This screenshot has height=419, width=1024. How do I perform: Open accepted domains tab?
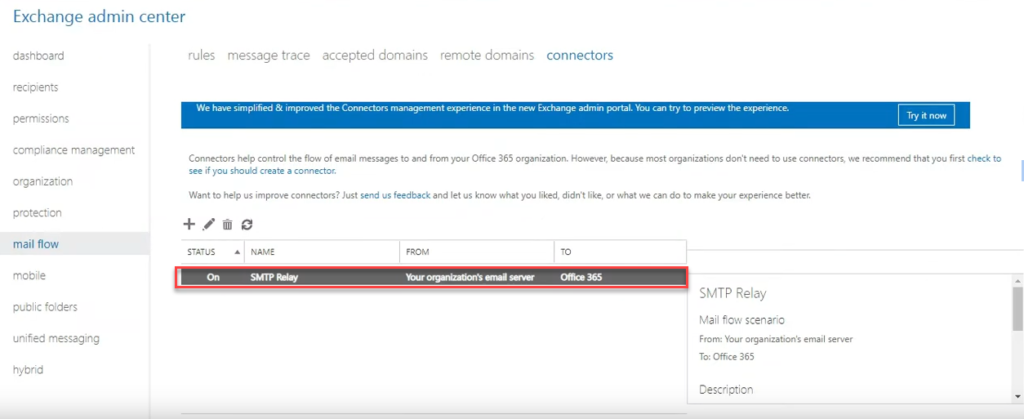[375, 55]
